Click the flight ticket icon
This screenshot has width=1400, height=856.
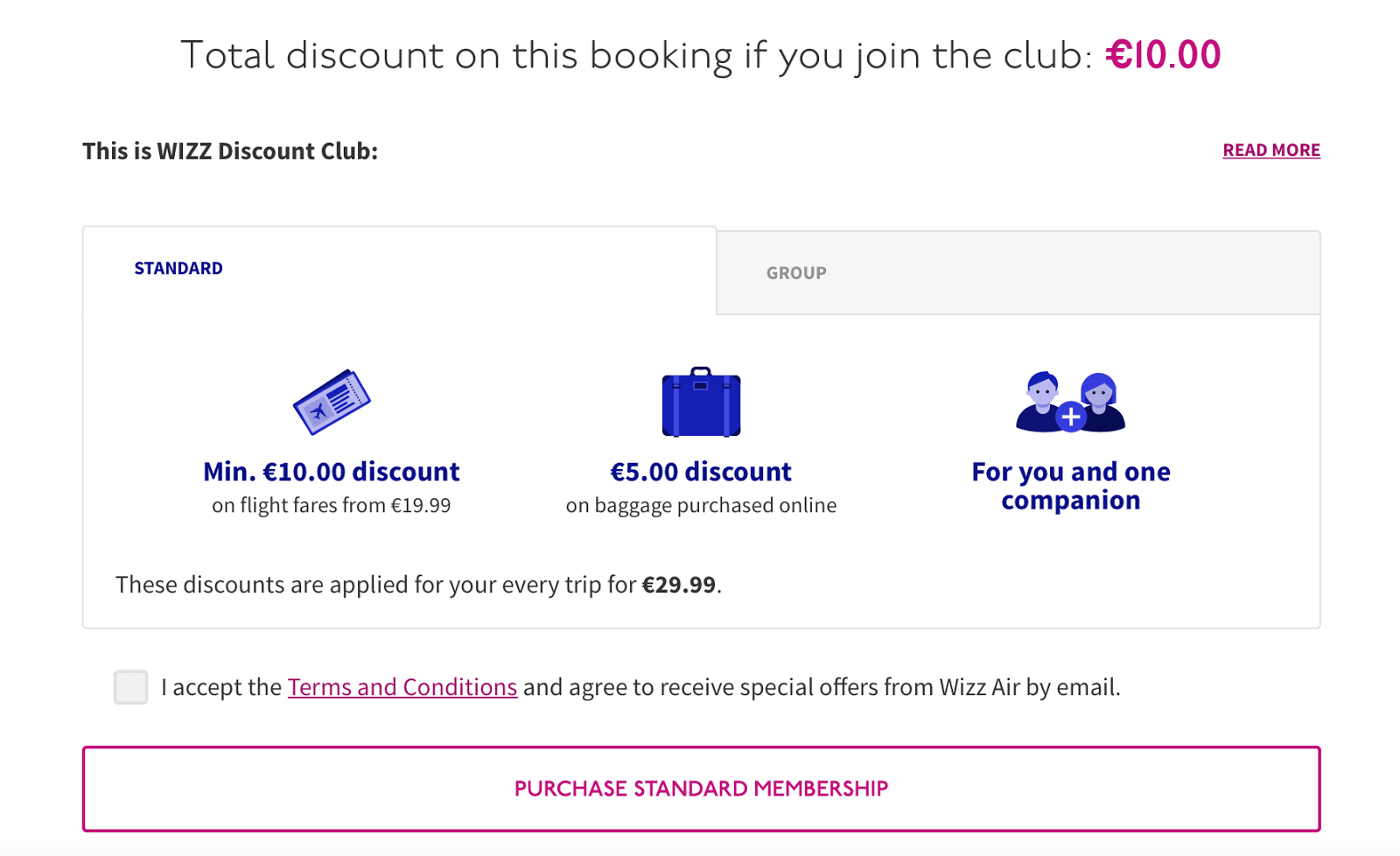click(x=332, y=402)
